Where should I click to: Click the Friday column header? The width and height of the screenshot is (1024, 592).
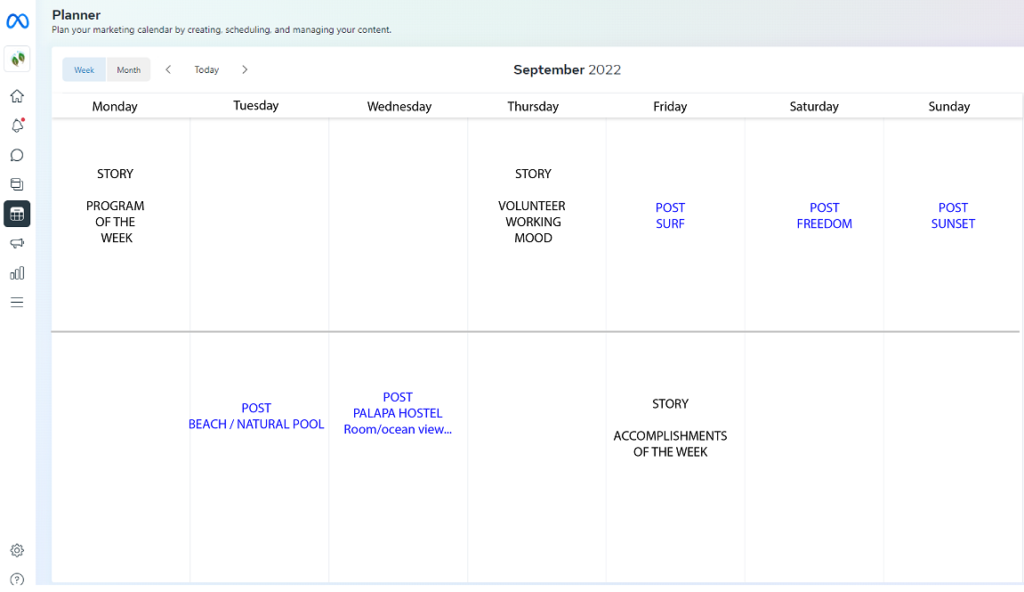click(x=670, y=107)
